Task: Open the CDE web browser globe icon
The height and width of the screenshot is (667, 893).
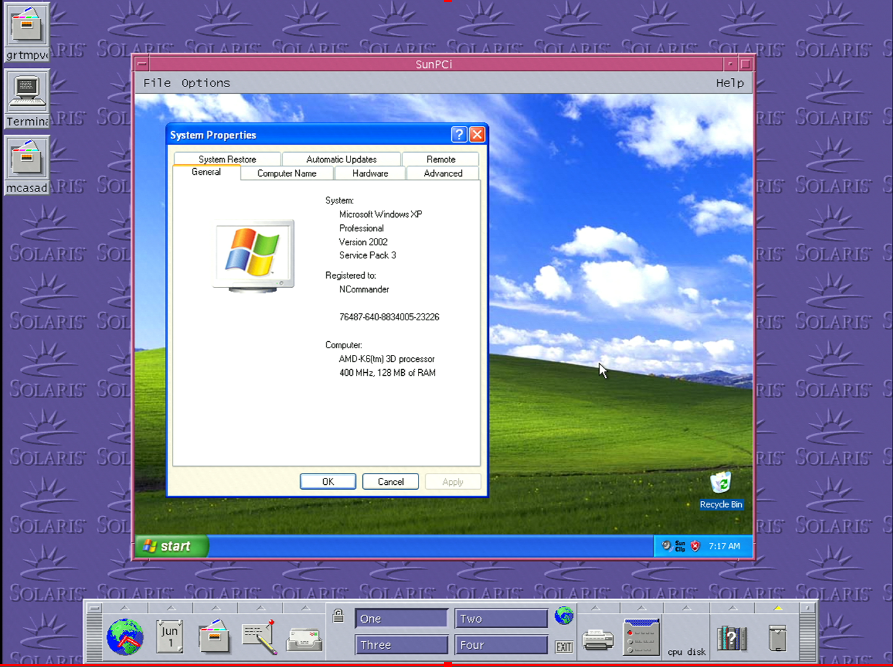Action: tap(125, 637)
